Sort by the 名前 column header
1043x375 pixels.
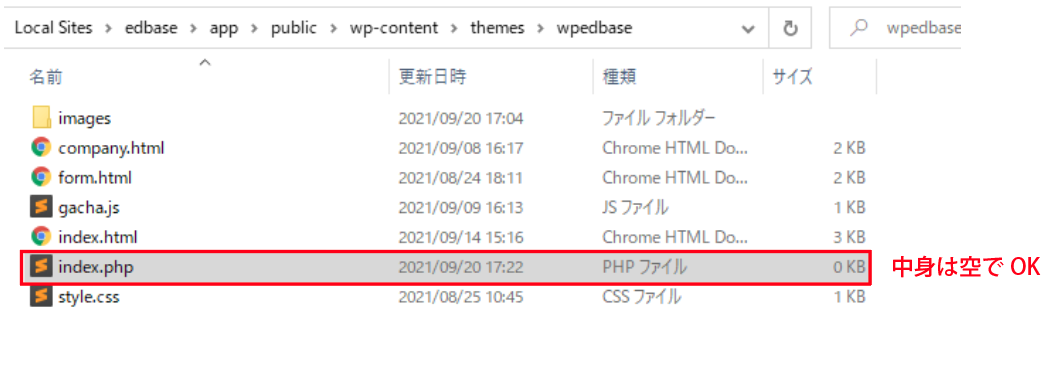pyautogui.click(x=46, y=77)
